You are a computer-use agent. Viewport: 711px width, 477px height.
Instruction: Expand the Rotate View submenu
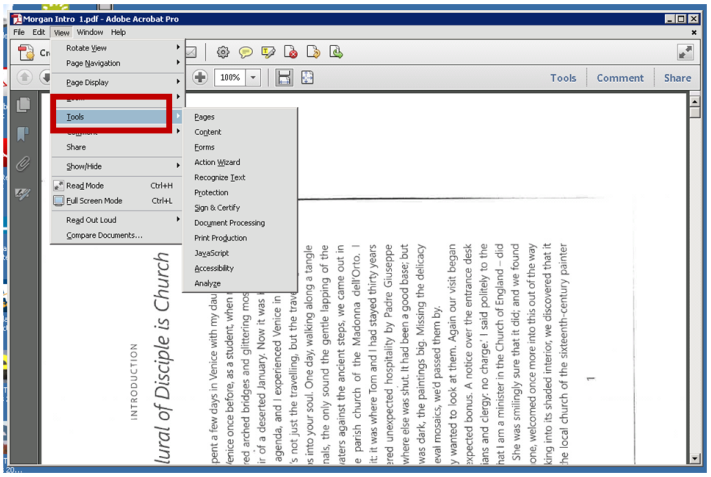(86, 48)
